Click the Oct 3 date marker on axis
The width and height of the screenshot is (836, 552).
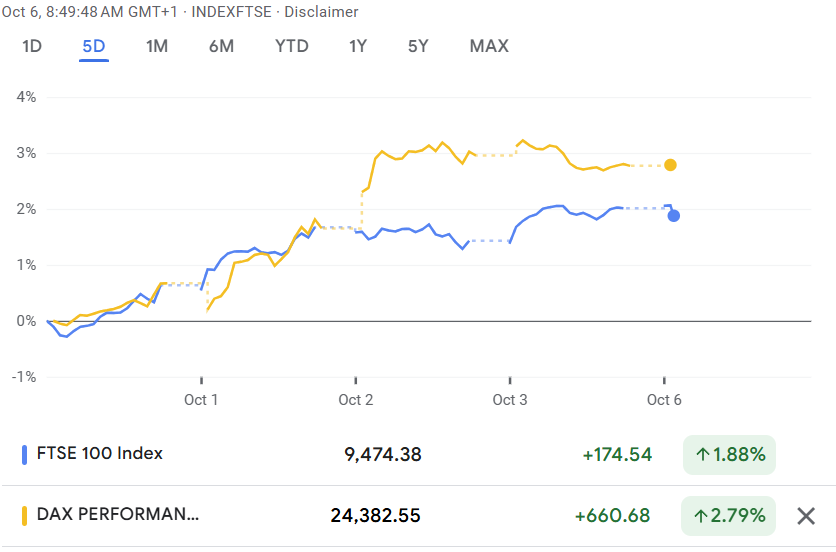(x=510, y=400)
